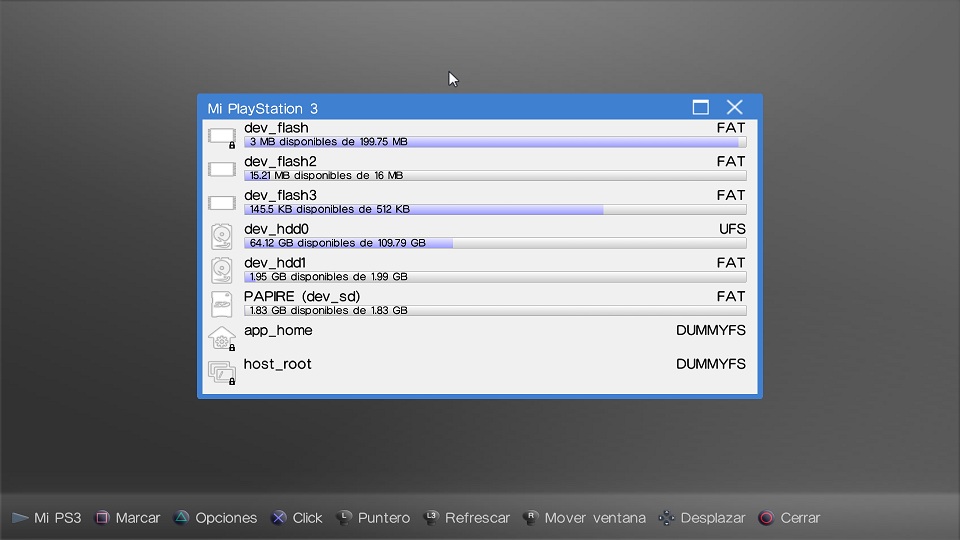Click the PAPIRE (dev_sd) usage bar
Viewport: 960px width, 540px height.
tap(495, 310)
